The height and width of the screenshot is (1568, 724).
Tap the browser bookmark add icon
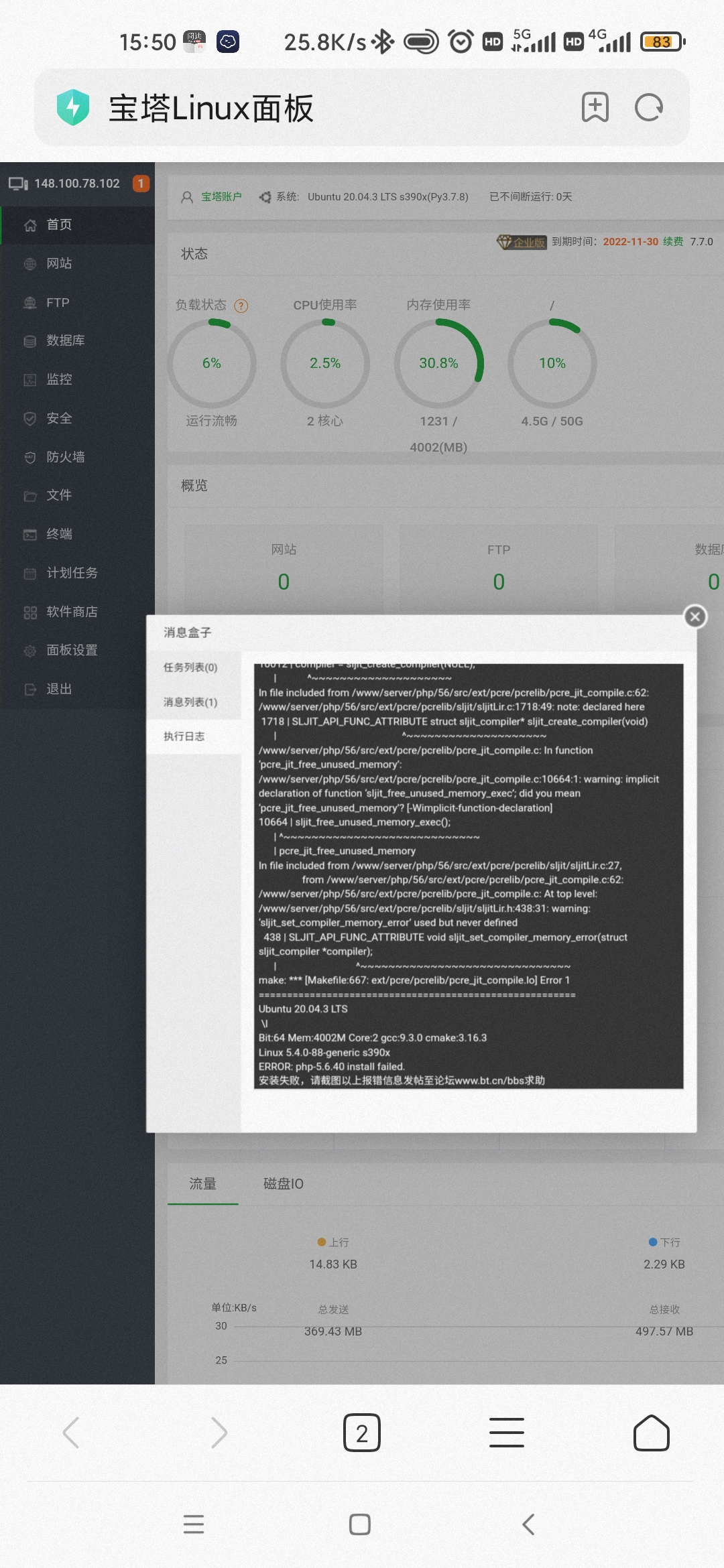click(x=595, y=107)
